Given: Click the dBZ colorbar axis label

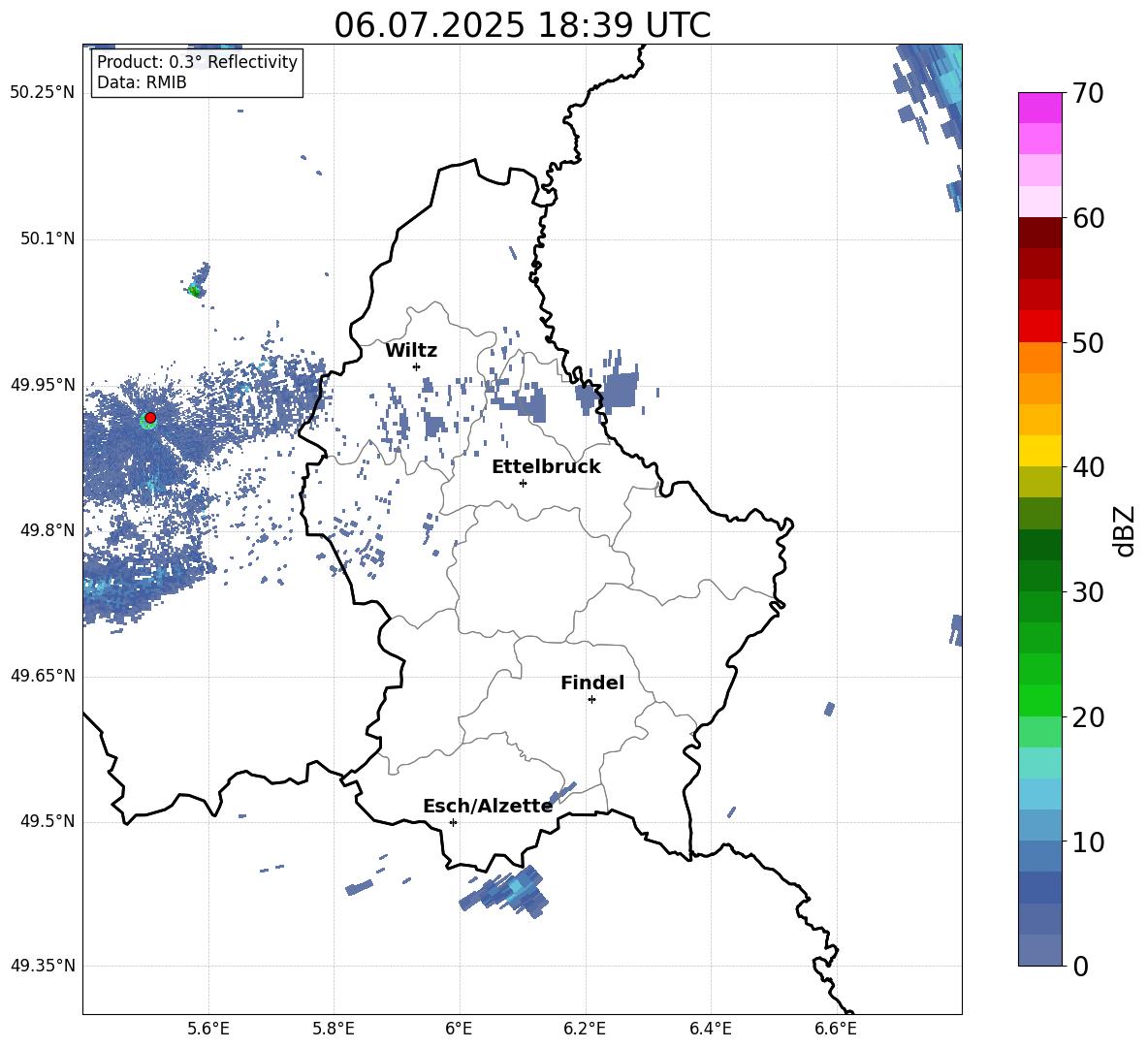Looking at the screenshot, I should [1124, 530].
